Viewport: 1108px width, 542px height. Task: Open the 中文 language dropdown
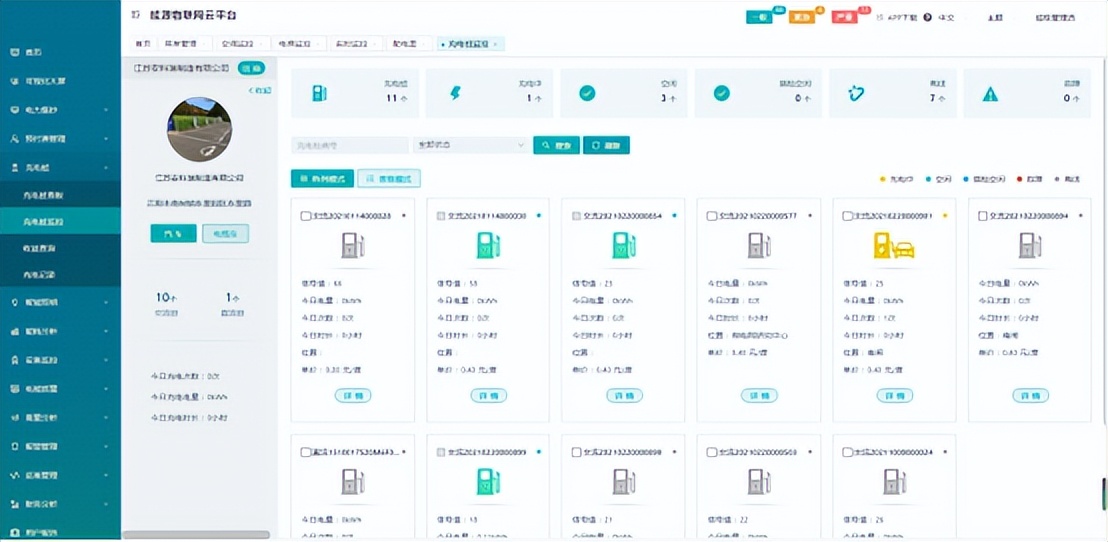945,18
